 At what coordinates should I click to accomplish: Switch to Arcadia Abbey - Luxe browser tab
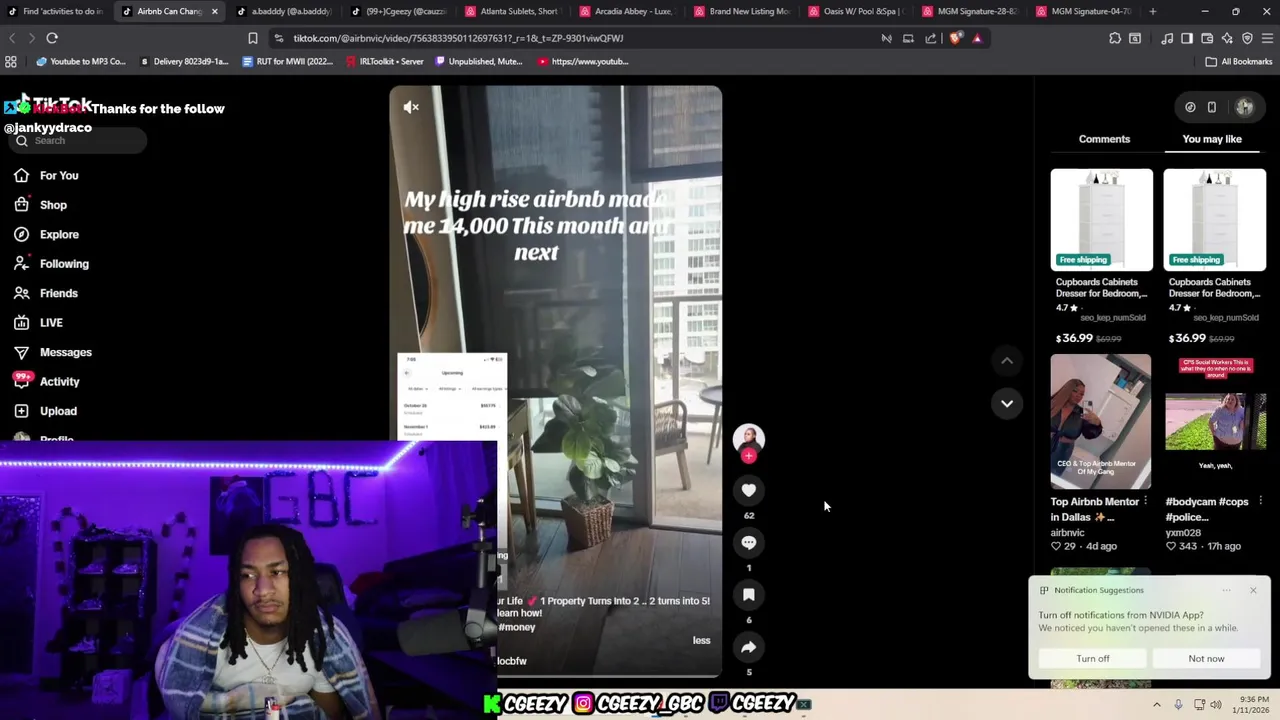tap(627, 11)
